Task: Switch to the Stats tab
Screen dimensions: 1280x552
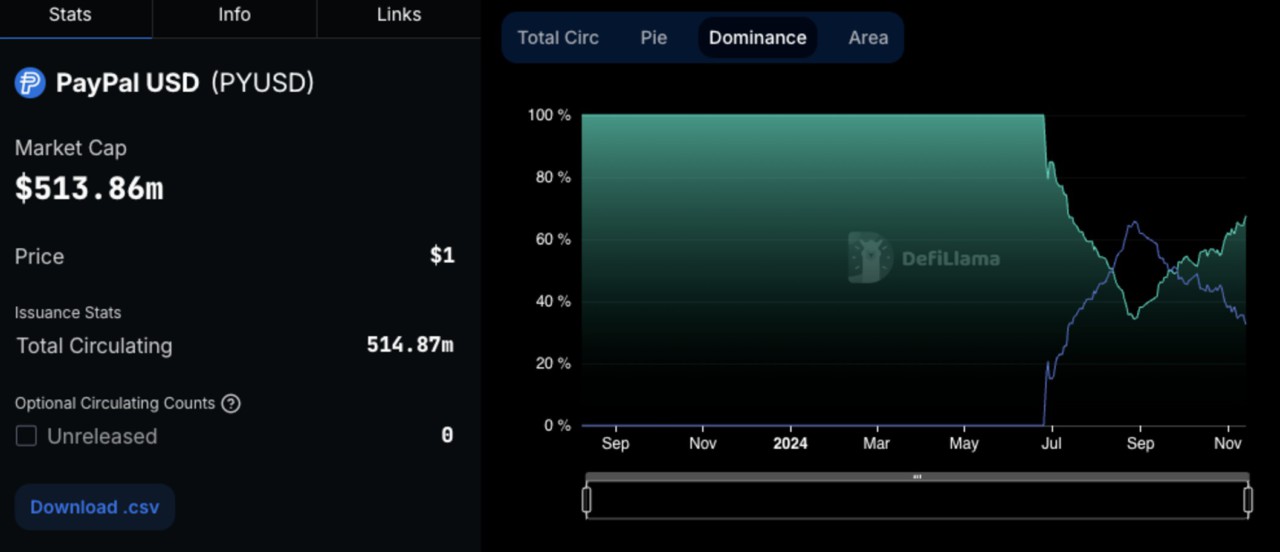Action: pyautogui.click(x=70, y=15)
